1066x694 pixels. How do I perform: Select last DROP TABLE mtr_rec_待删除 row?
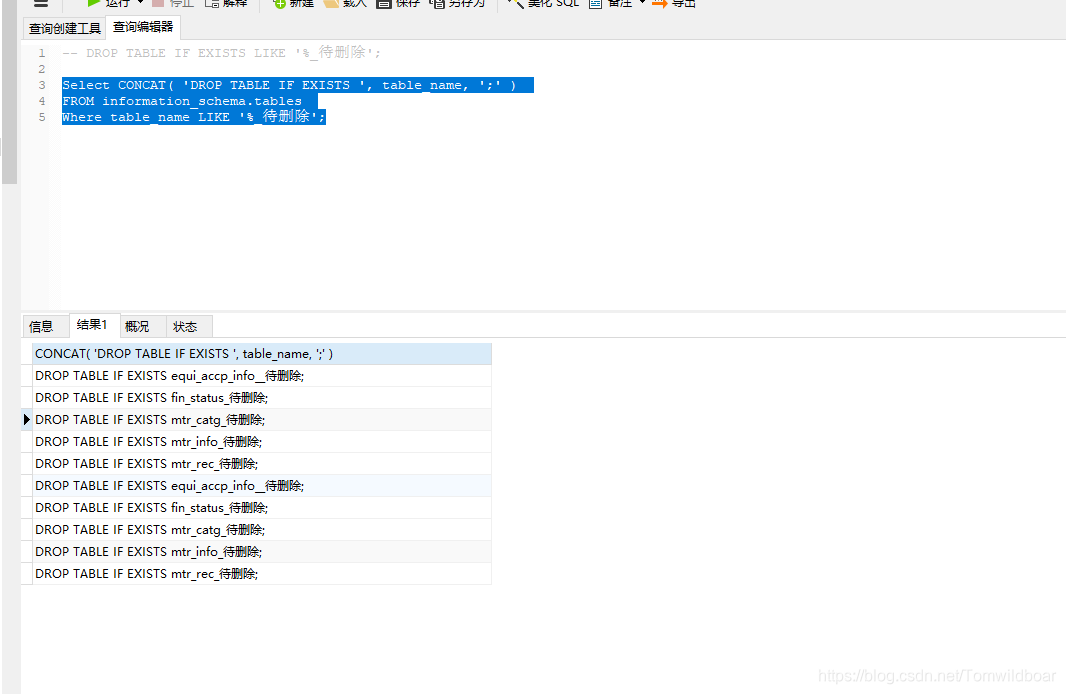tap(262, 574)
